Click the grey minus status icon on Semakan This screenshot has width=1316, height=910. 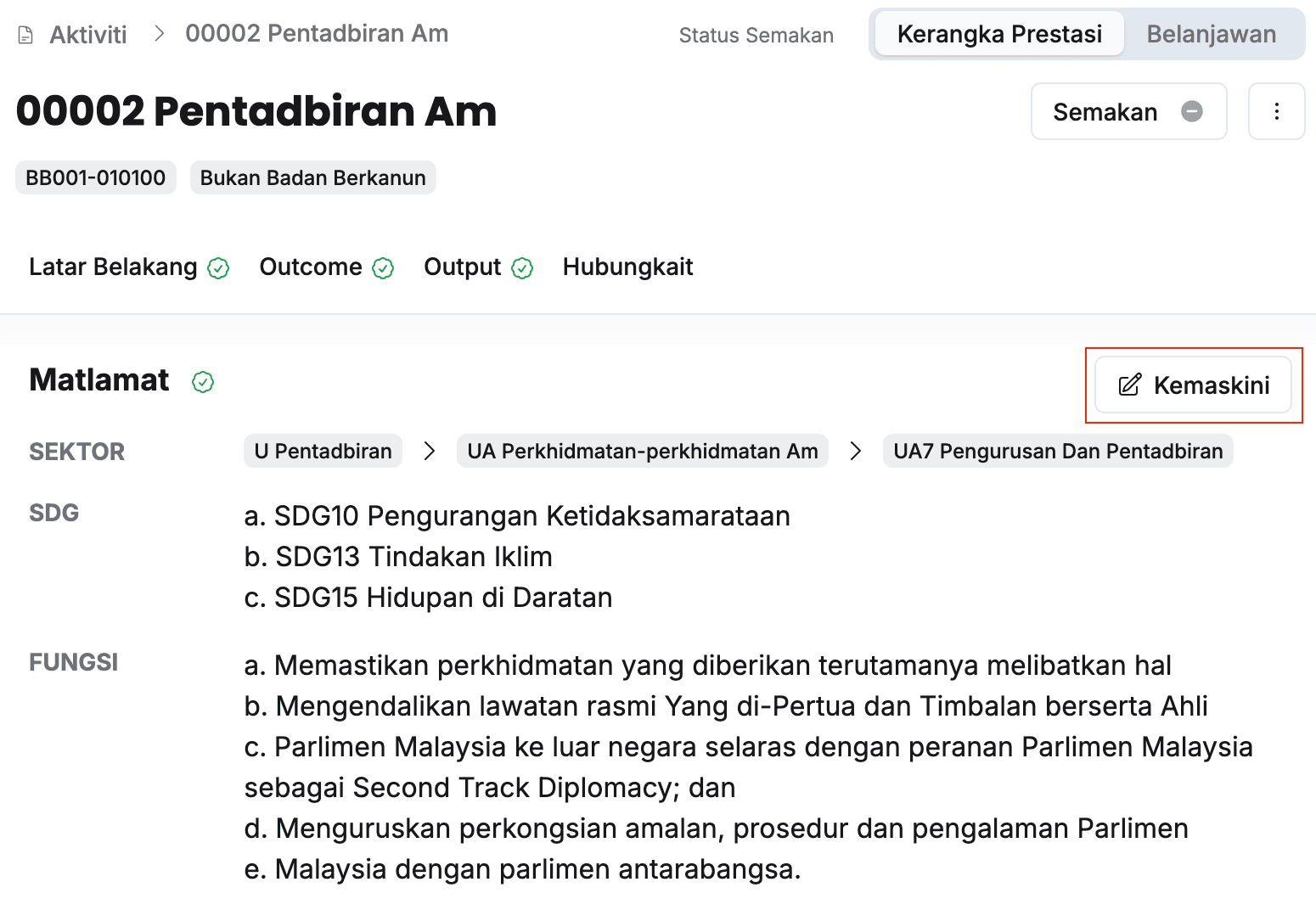[x=1192, y=111]
